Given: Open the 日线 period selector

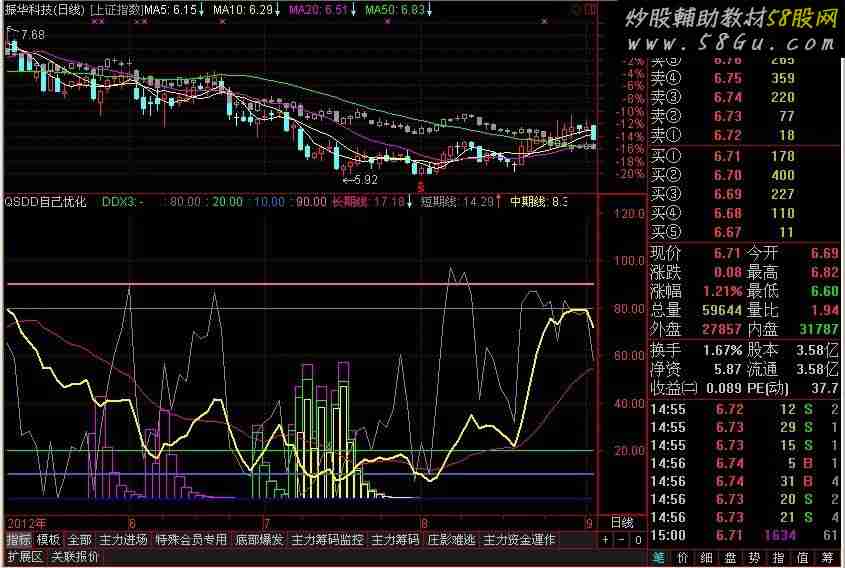Looking at the screenshot, I should 621,522.
